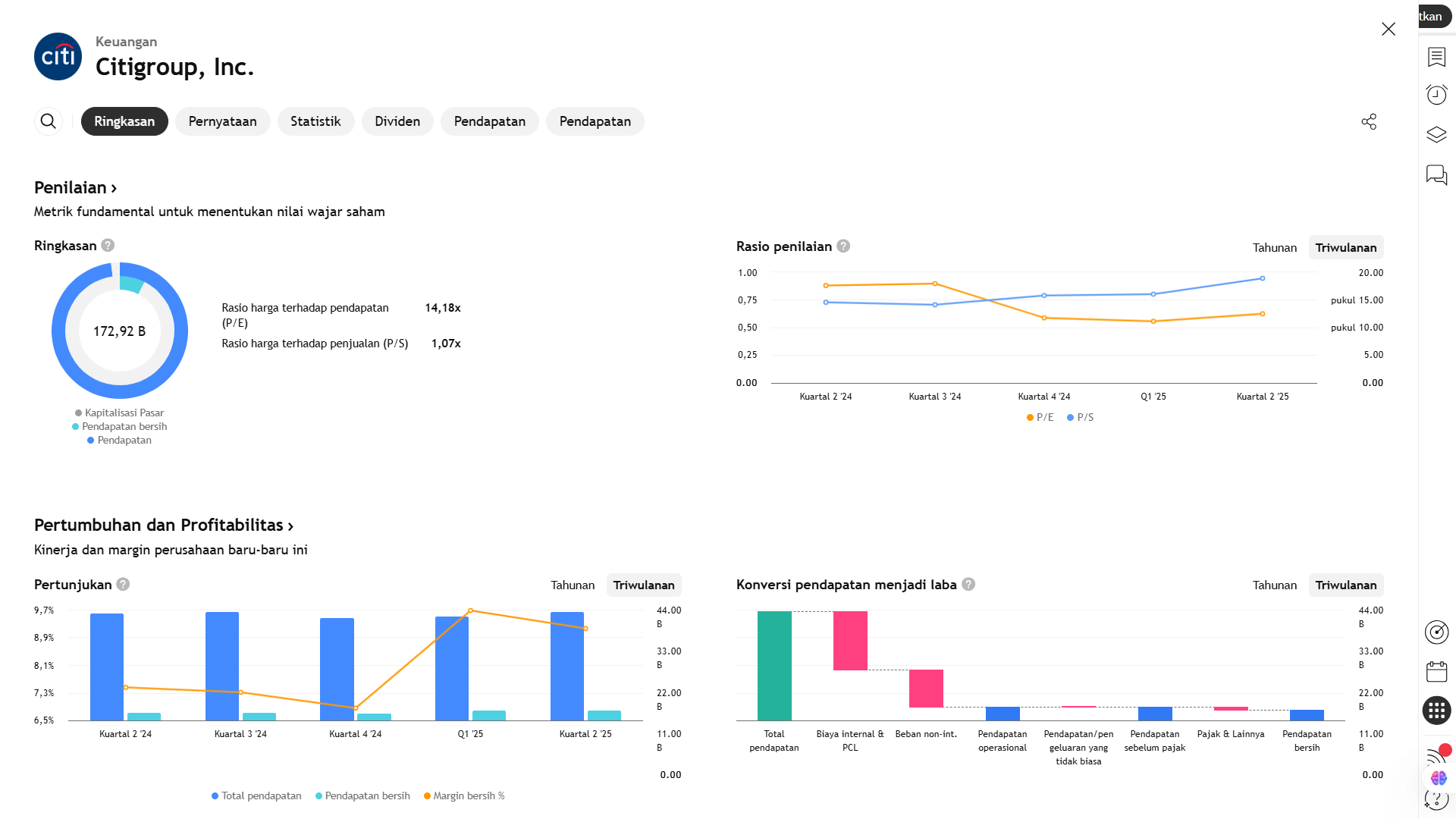The width and height of the screenshot is (1456, 819).
Task: Click the share icon
Action: (x=1369, y=121)
